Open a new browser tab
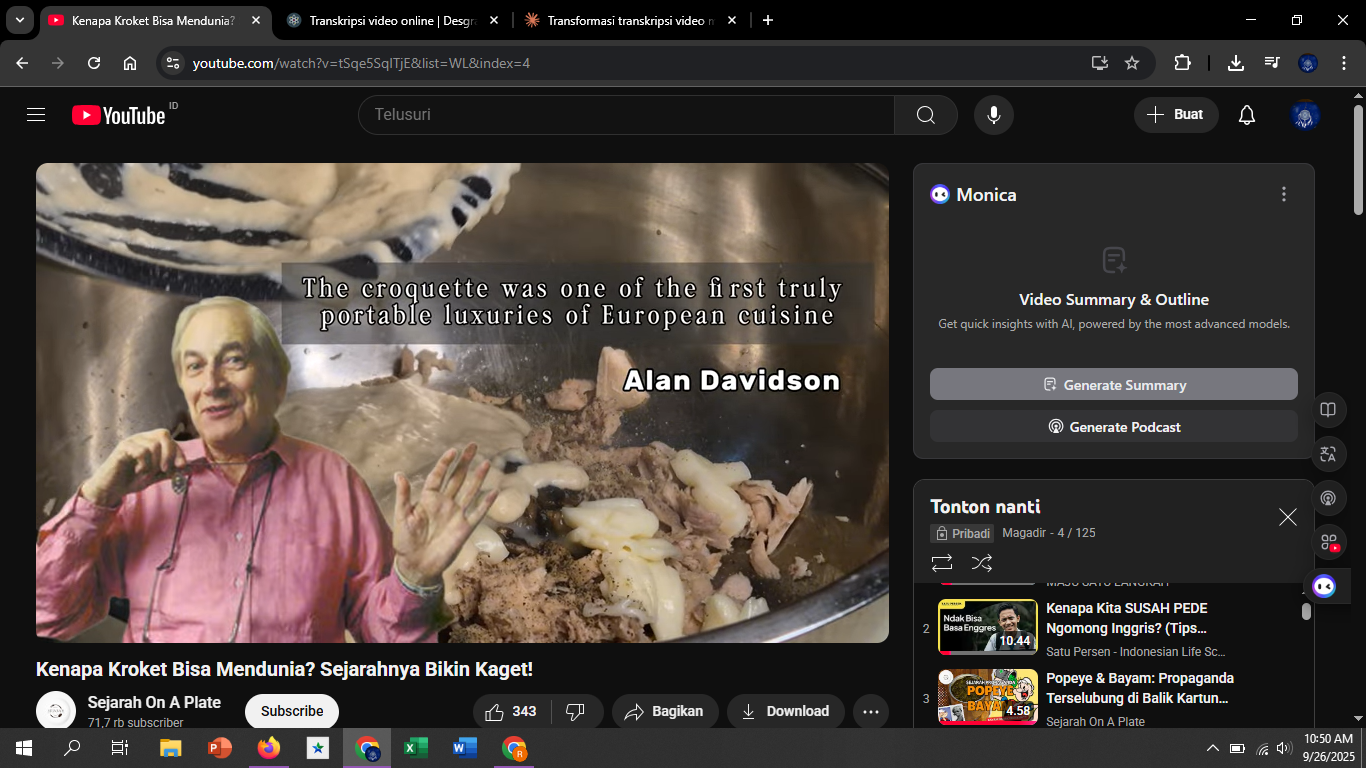The image size is (1366, 768). (x=768, y=20)
